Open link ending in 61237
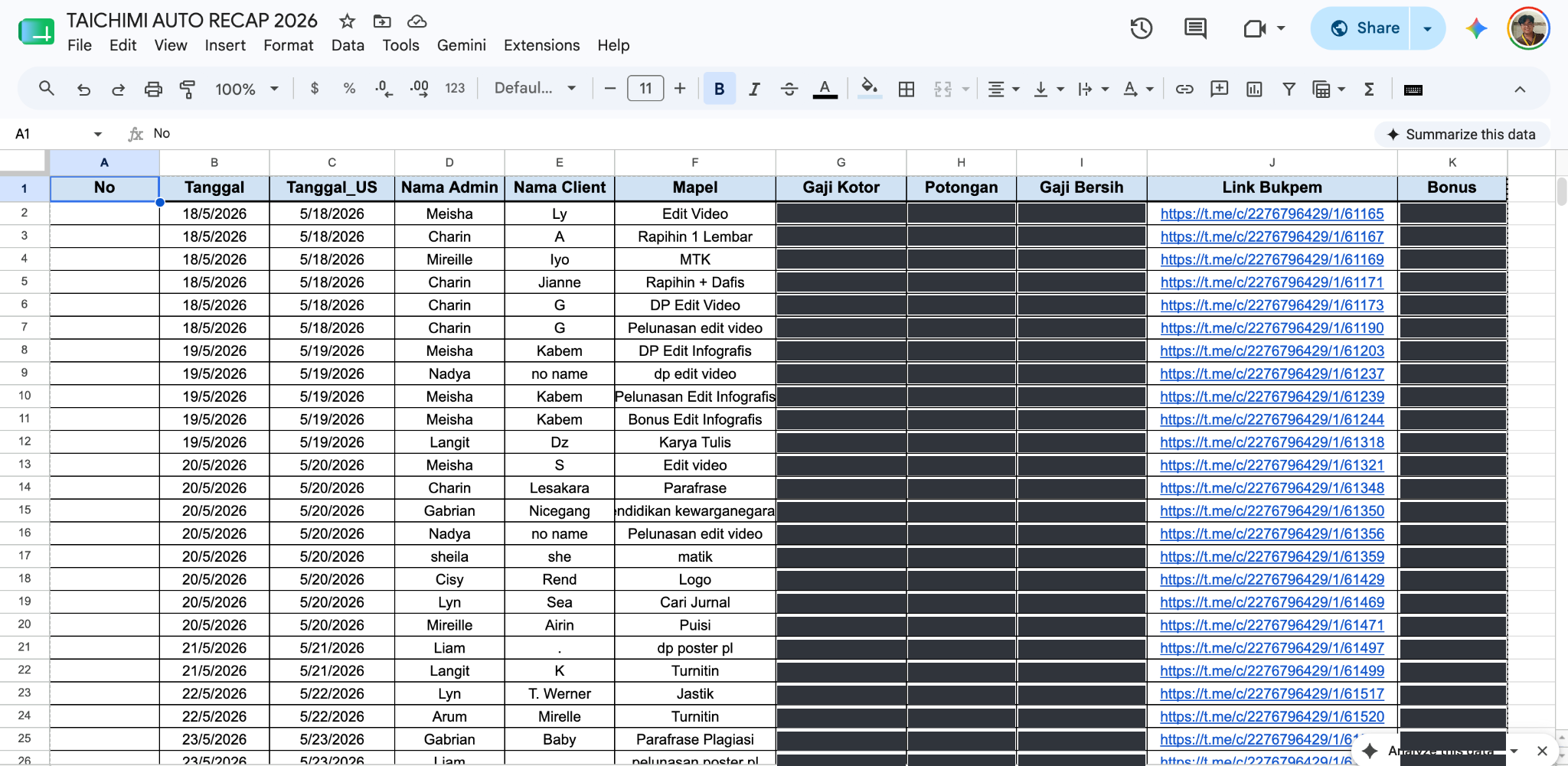The image size is (1568, 766). click(x=1272, y=373)
